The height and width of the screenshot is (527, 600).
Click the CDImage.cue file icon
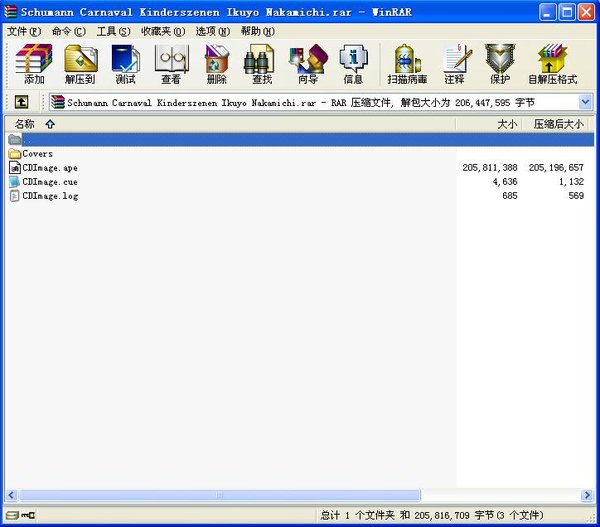click(15, 182)
